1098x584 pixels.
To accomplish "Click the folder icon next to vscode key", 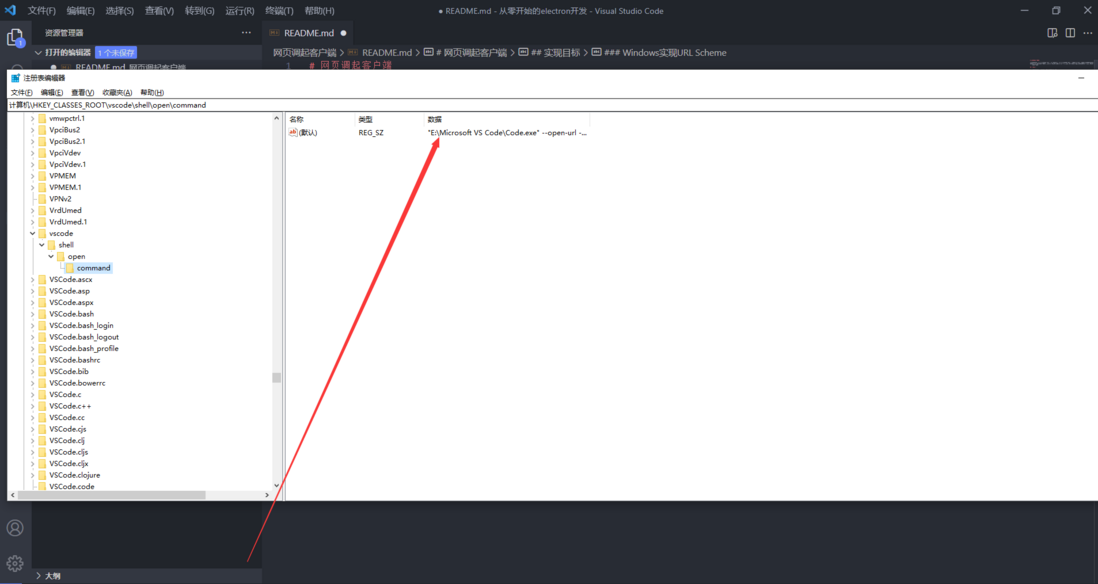I will point(42,233).
